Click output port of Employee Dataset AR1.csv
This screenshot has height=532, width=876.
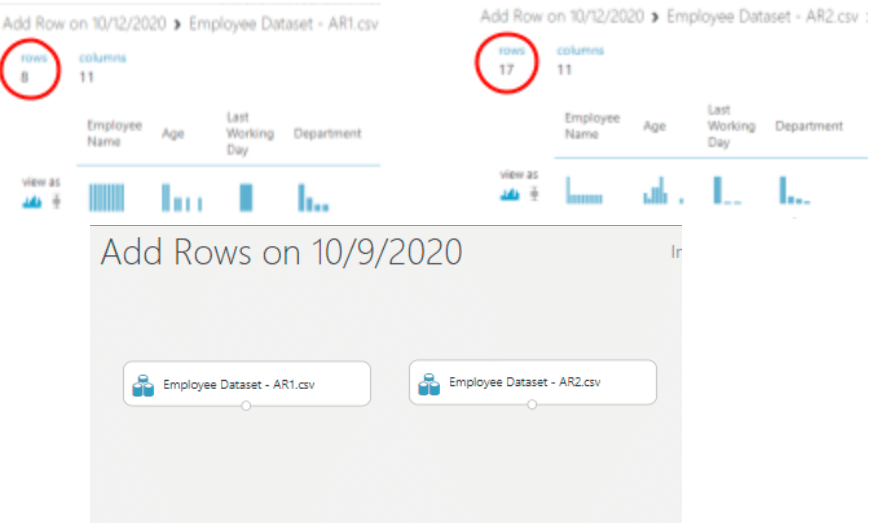[246, 406]
